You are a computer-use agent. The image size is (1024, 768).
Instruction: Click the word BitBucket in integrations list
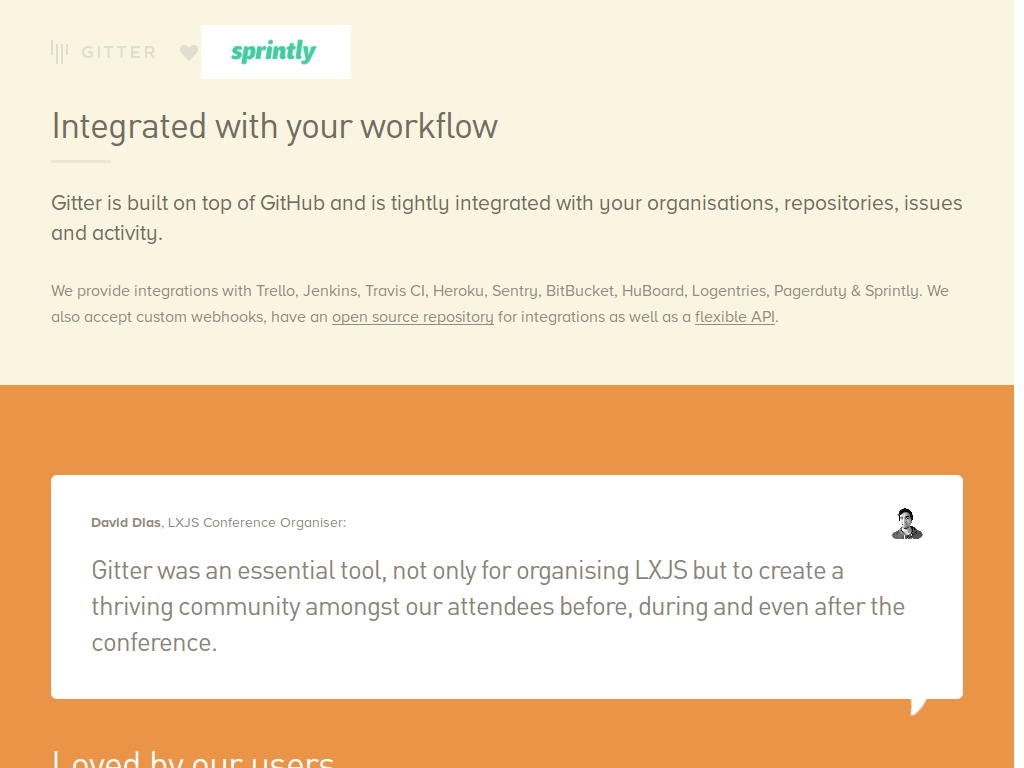(579, 291)
